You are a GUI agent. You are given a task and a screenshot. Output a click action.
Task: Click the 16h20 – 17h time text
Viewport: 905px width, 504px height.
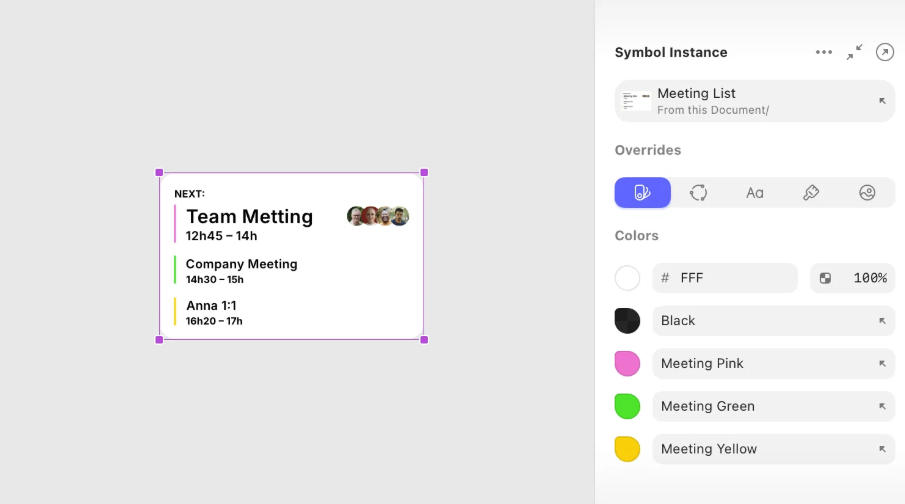(x=214, y=321)
